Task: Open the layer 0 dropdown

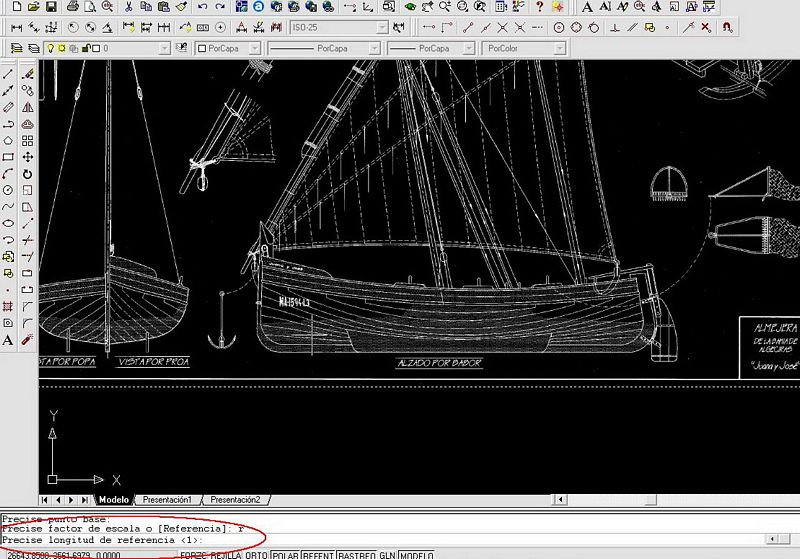Action: pyautogui.click(x=164, y=48)
